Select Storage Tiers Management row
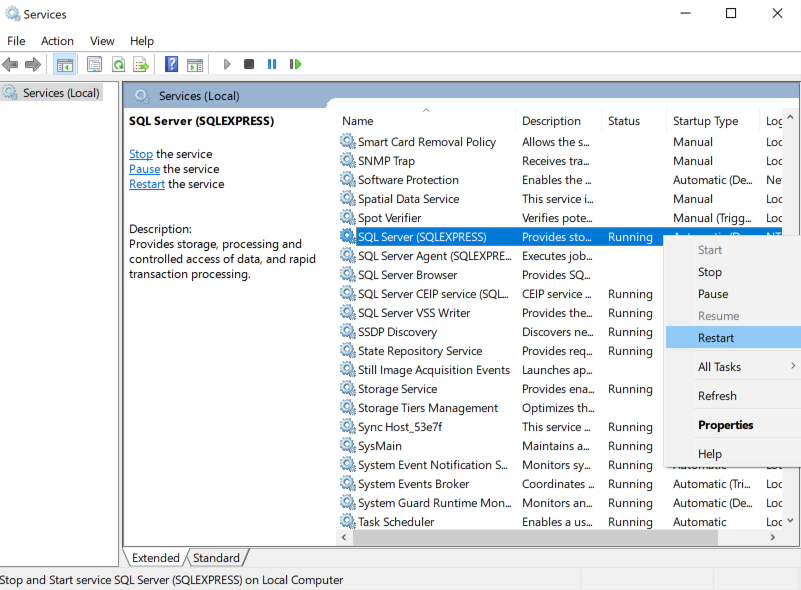 click(501, 408)
